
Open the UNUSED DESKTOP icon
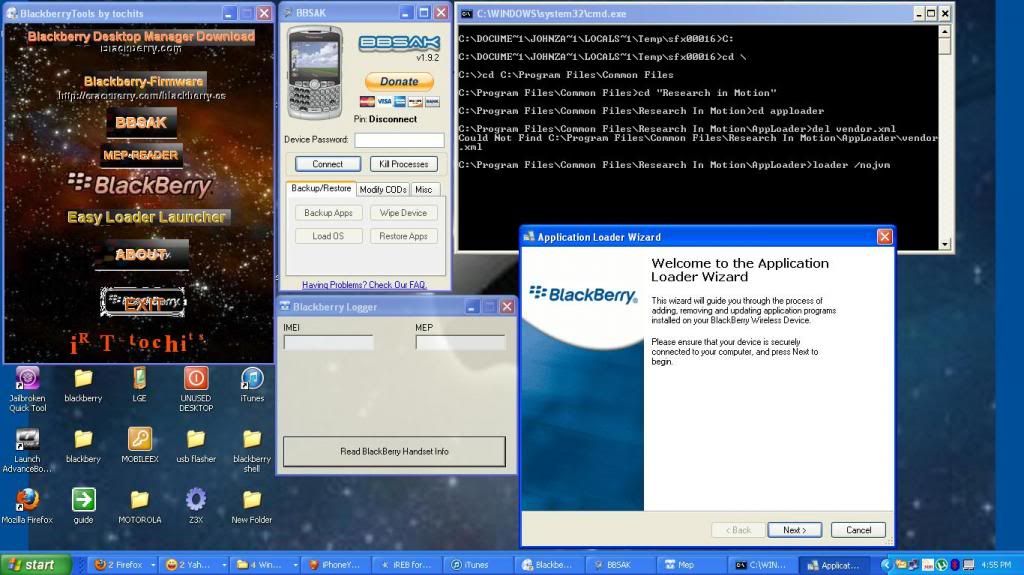196,379
